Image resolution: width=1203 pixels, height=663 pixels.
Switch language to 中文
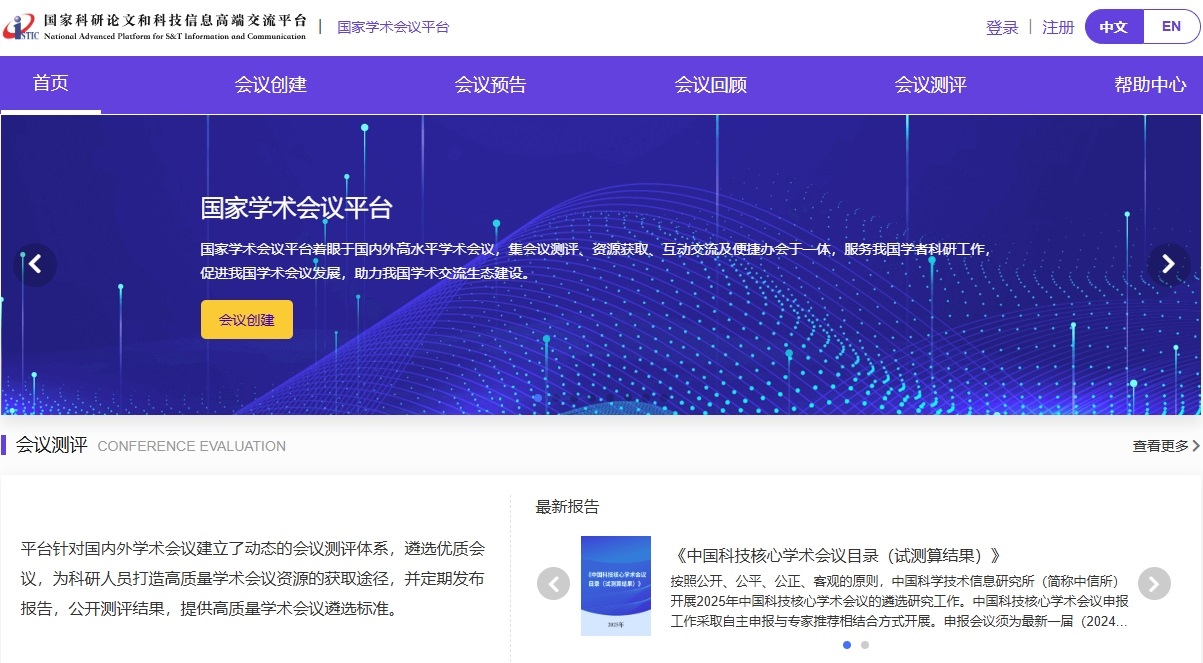coord(1113,27)
